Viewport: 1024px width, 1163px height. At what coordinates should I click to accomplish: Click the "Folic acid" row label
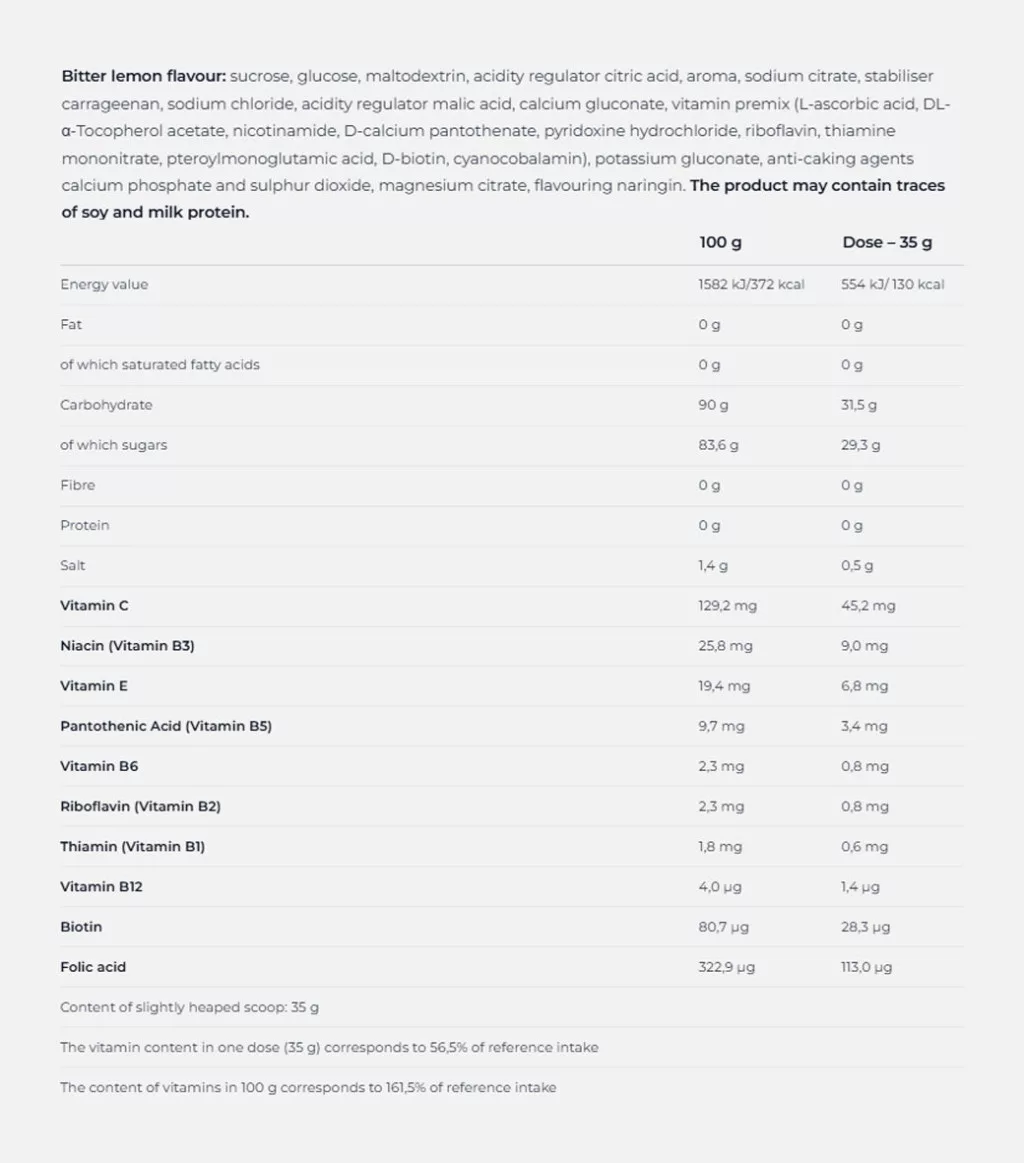(93, 967)
